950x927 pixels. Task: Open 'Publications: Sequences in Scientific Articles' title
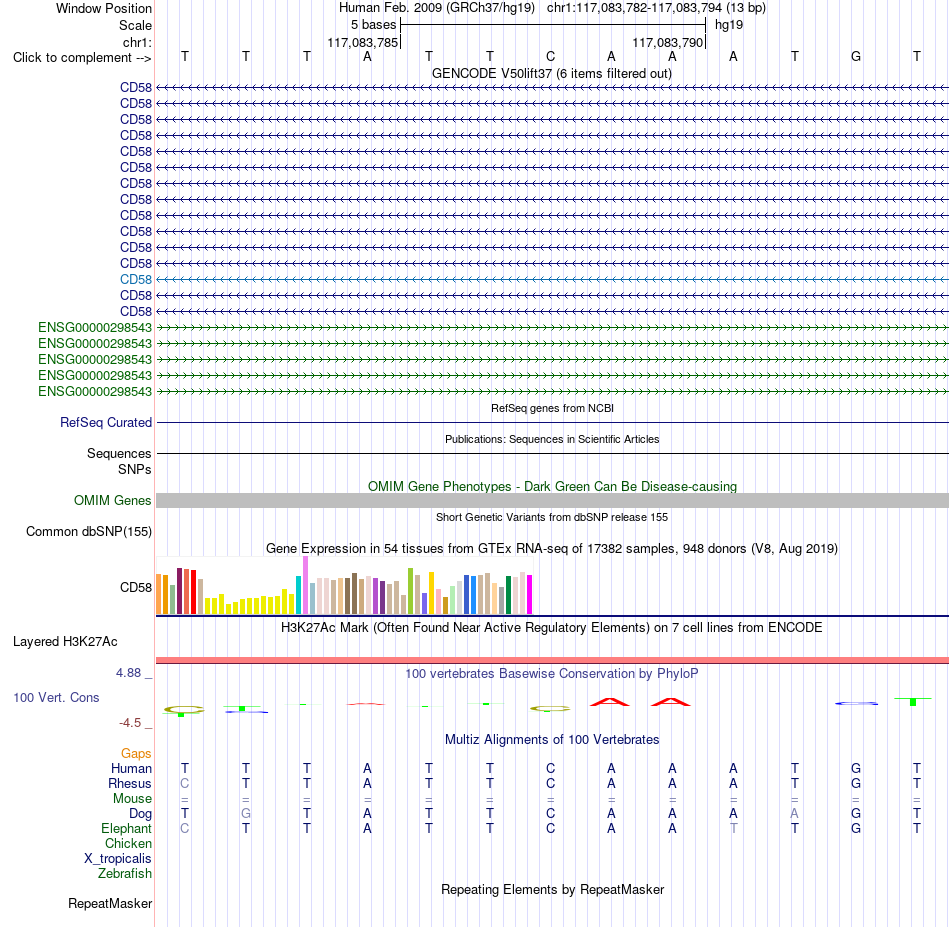click(552, 439)
